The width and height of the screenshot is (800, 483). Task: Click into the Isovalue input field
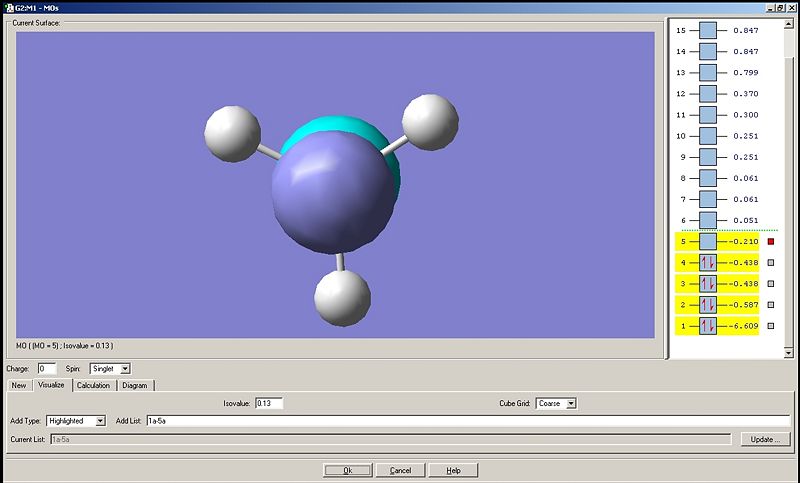[x=268, y=403]
